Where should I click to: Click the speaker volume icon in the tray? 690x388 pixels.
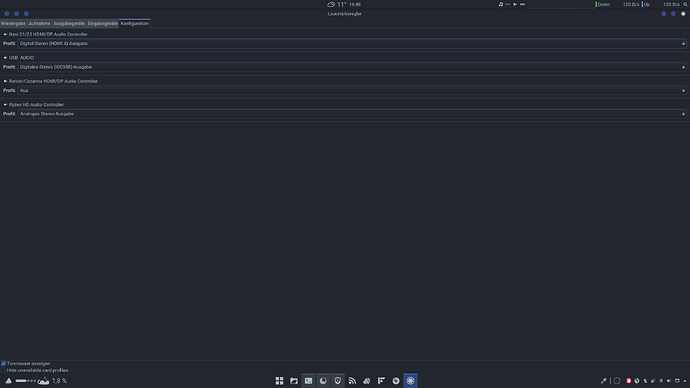tap(669, 381)
